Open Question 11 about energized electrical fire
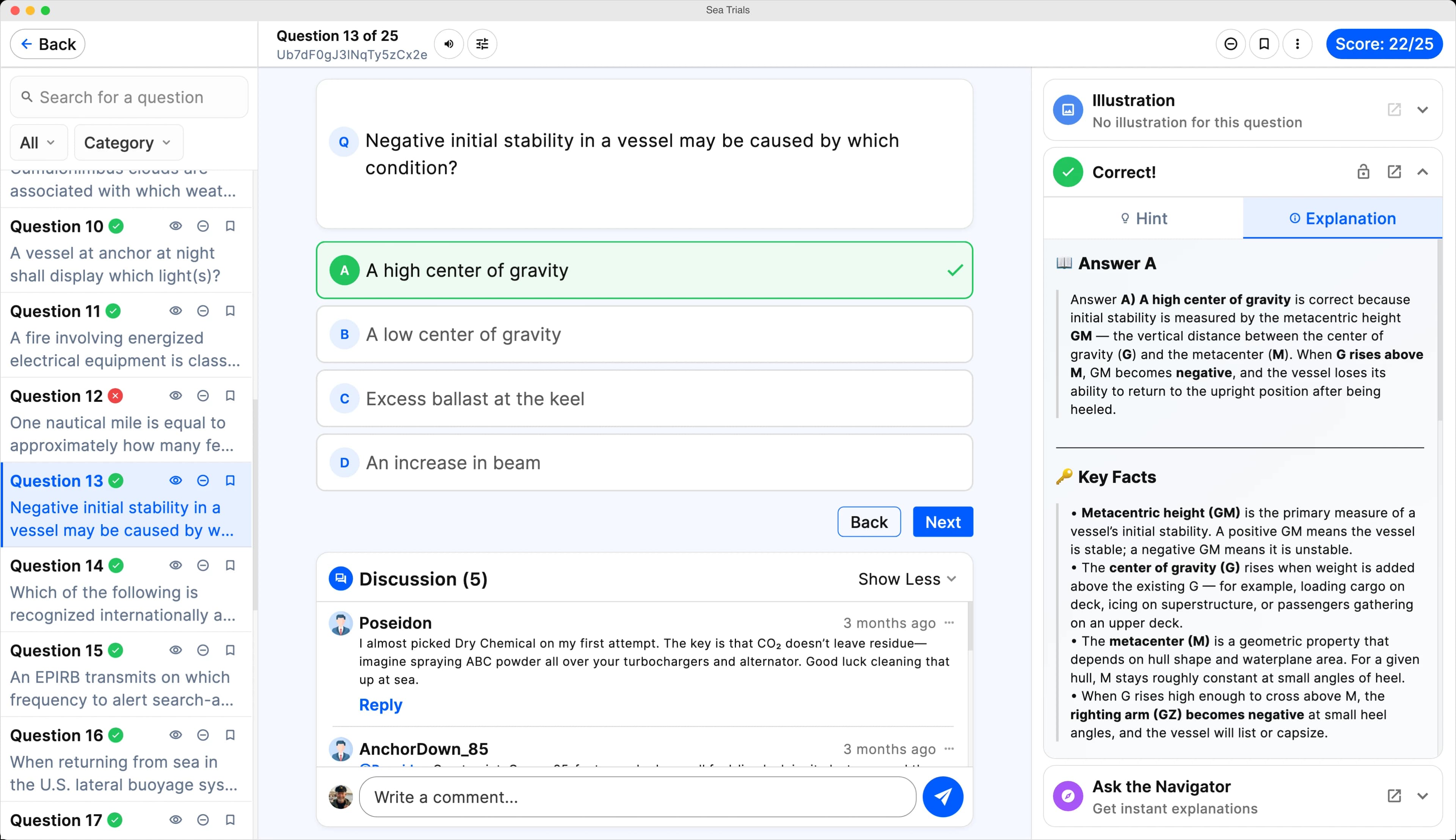The width and height of the screenshot is (1456, 840). tap(126, 335)
